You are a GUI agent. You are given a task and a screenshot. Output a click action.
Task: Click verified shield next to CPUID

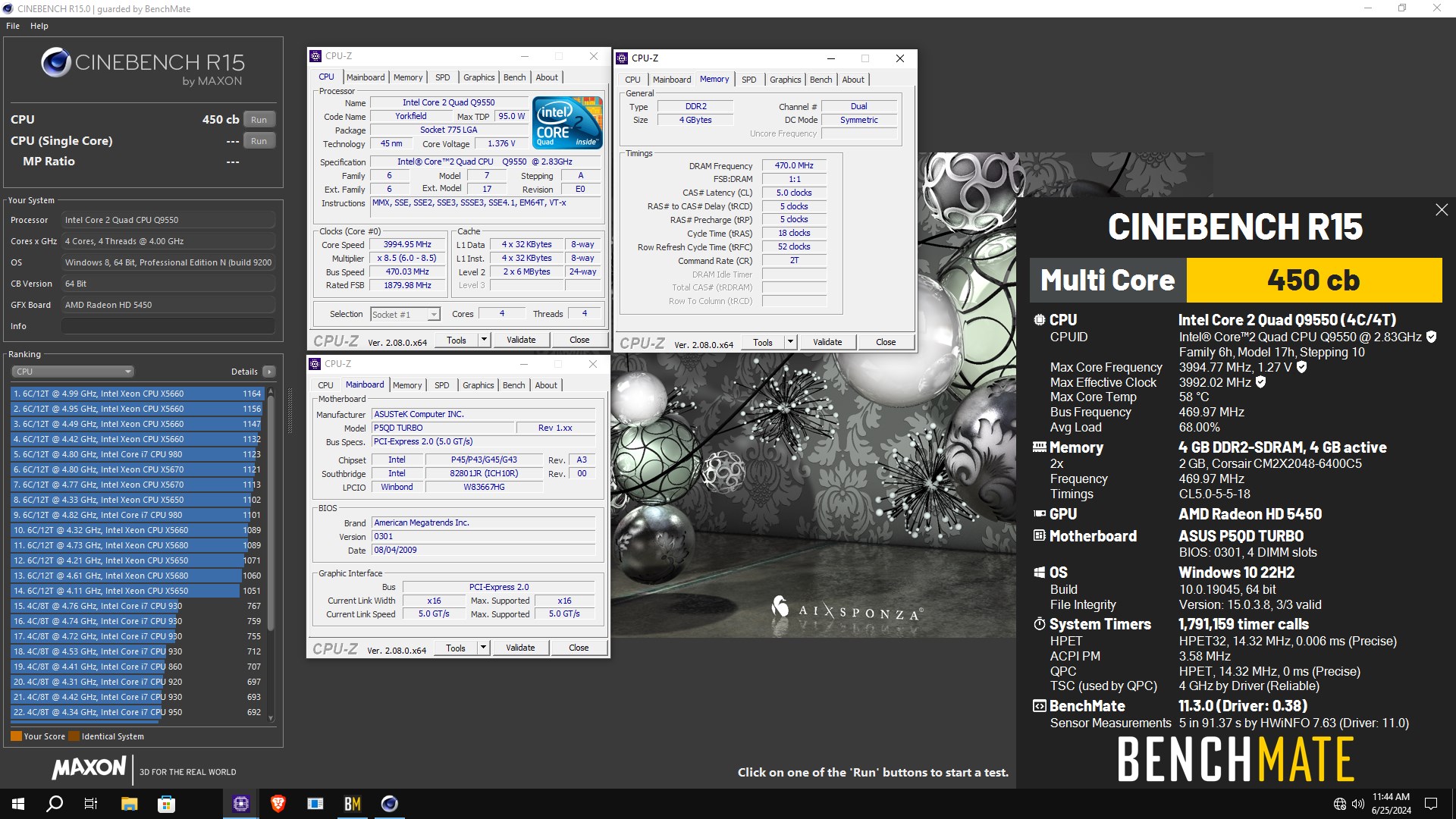[x=1431, y=337]
